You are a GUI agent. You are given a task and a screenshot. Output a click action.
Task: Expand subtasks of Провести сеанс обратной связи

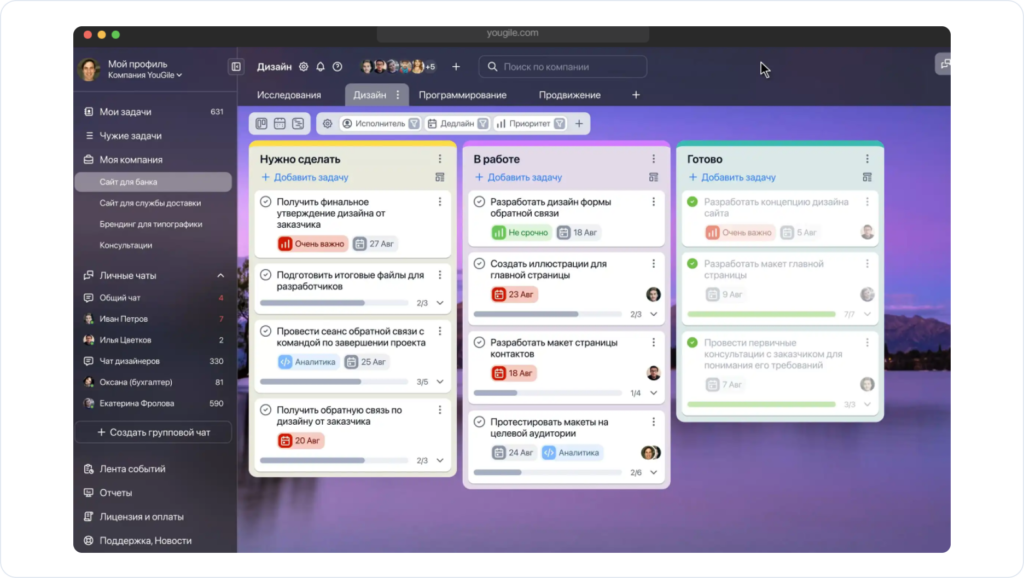[440, 382]
